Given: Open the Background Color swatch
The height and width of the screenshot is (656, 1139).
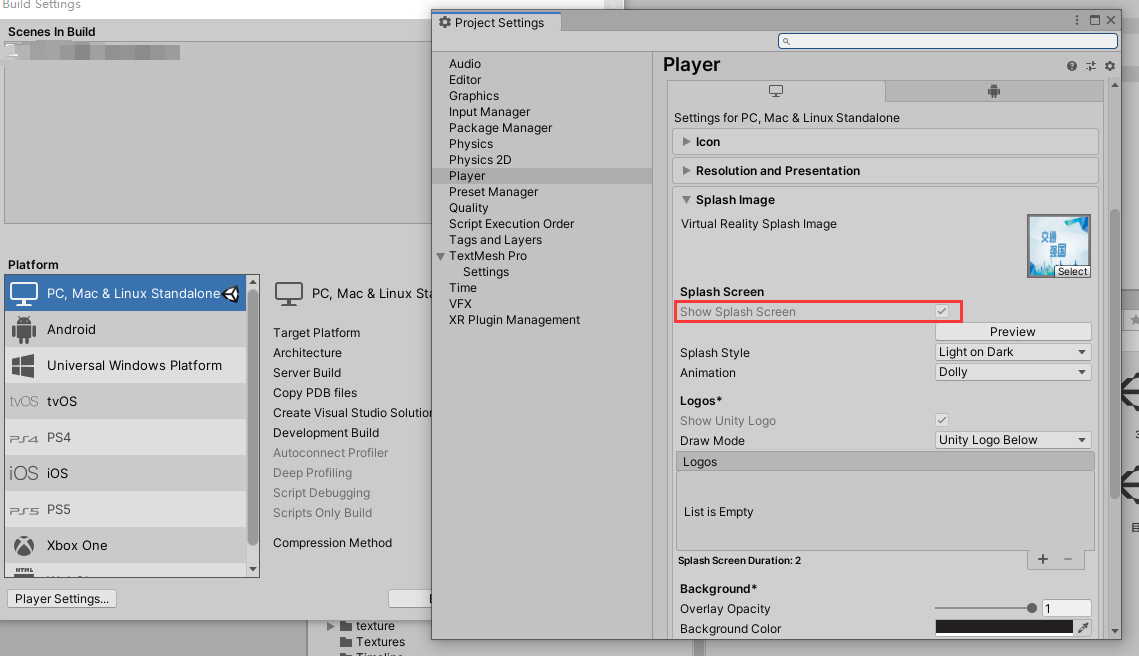Looking at the screenshot, I should point(1004,628).
